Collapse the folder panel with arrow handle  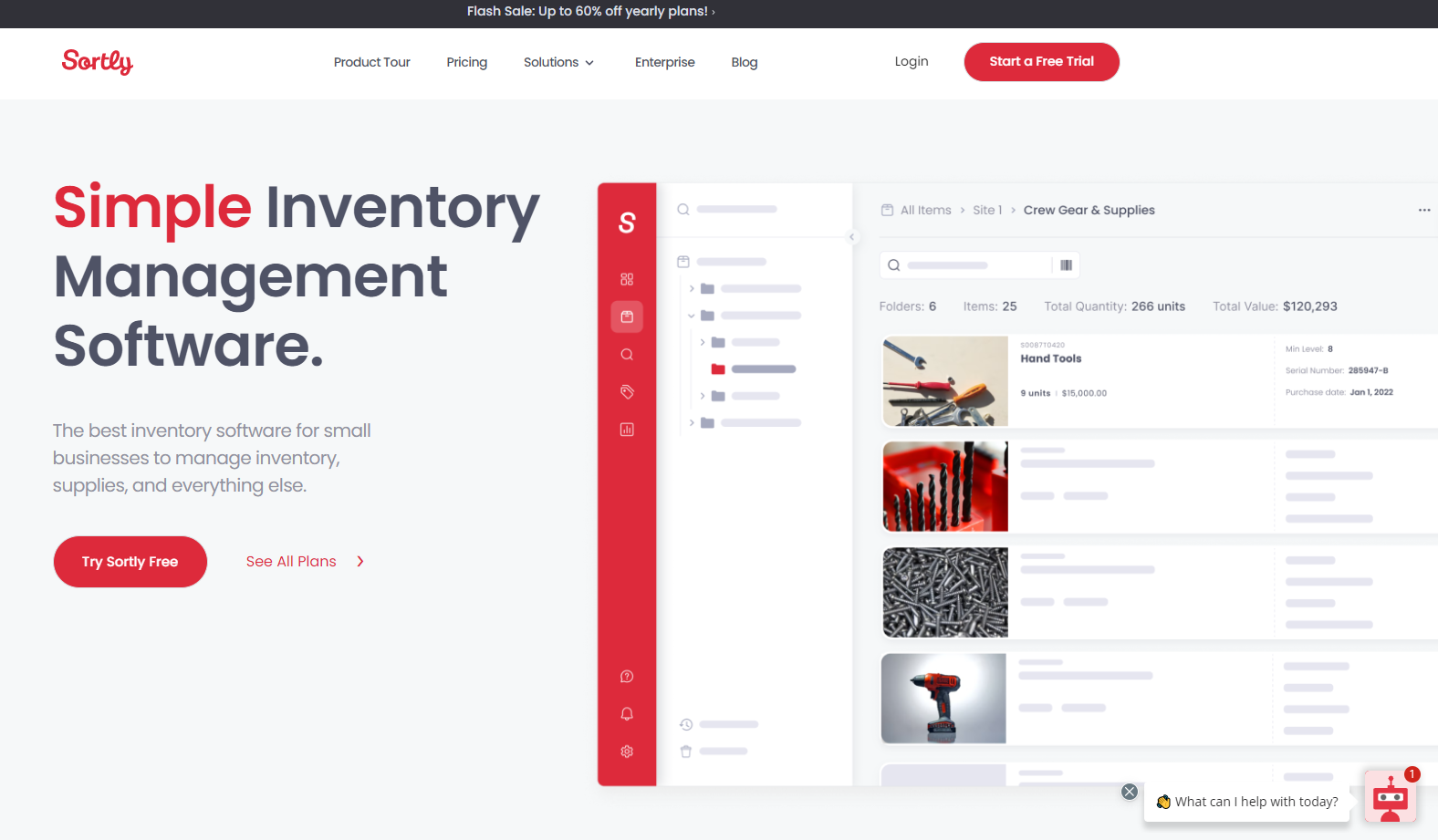[x=852, y=237]
